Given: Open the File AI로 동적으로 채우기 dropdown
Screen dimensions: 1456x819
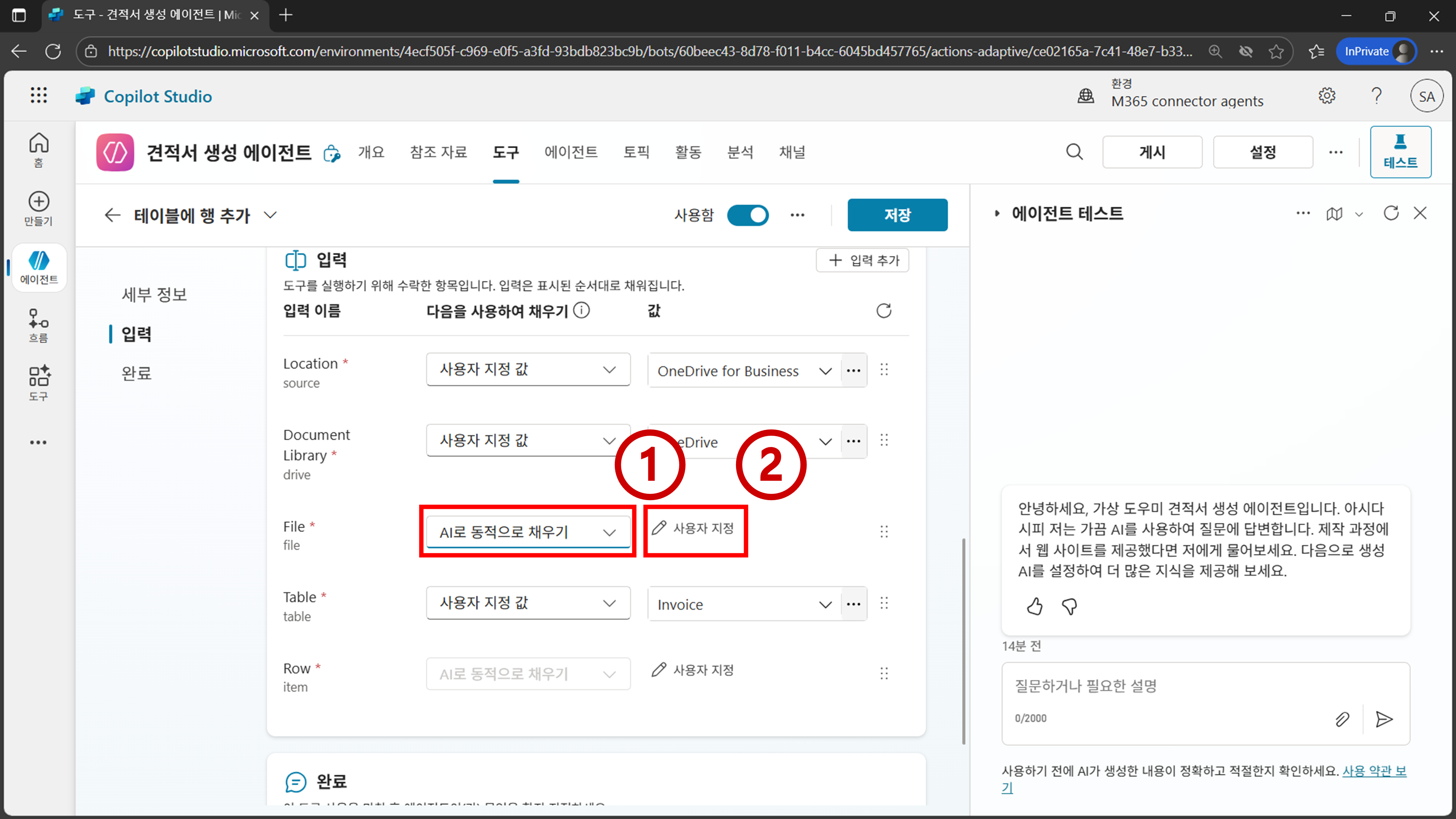Looking at the screenshot, I should coord(528,532).
